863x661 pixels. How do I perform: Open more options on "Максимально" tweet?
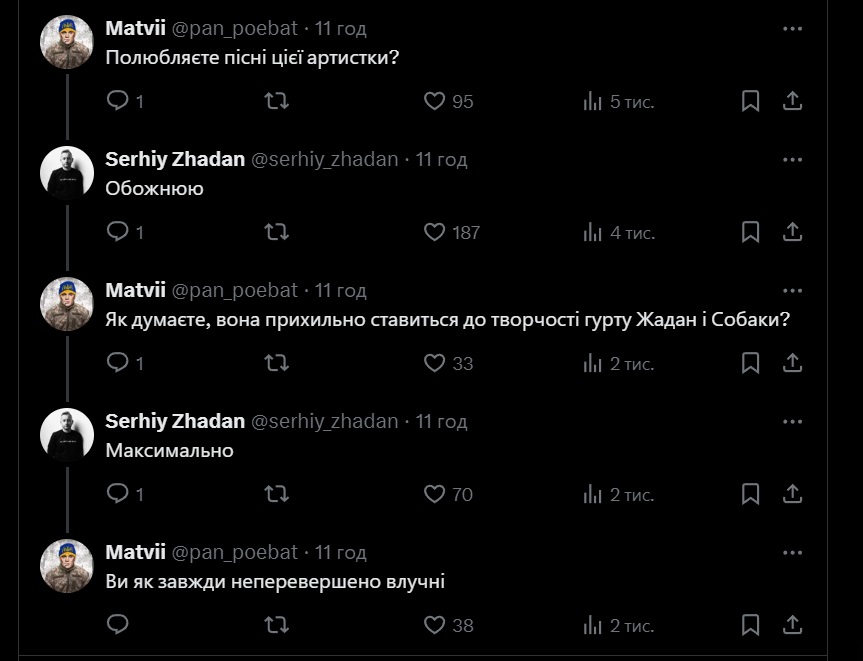(792, 422)
